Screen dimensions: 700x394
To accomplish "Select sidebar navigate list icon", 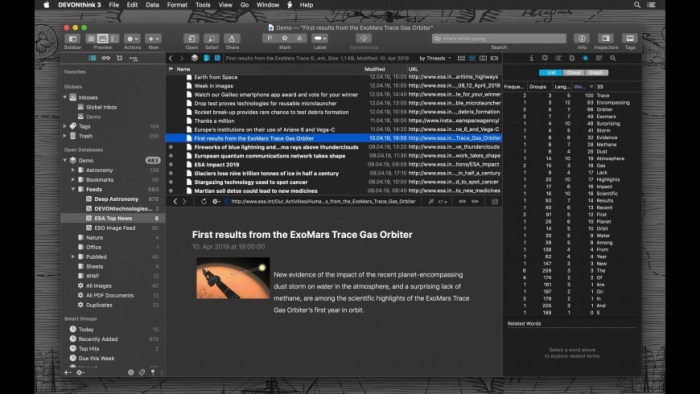I will click(x=92, y=58).
